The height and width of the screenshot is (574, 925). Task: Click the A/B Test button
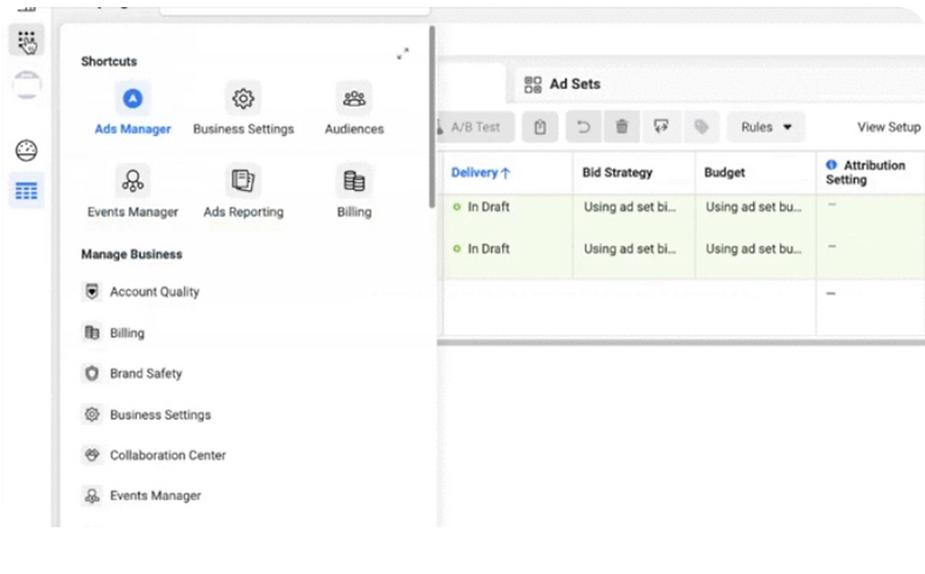coord(475,127)
